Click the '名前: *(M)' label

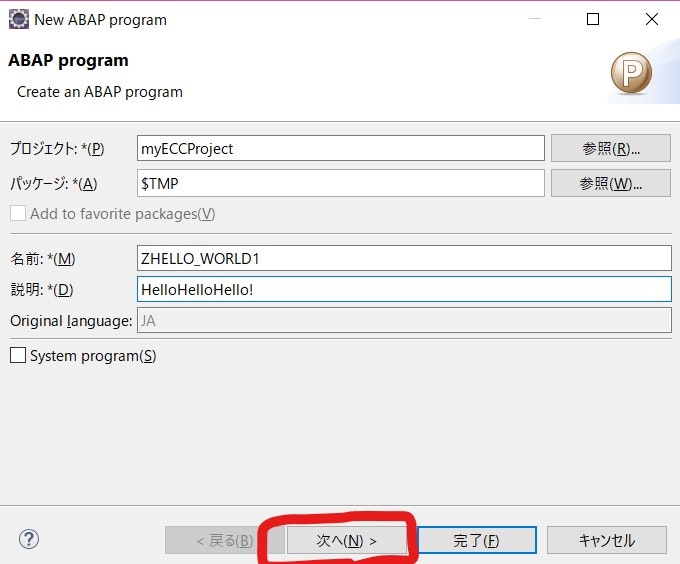point(42,259)
